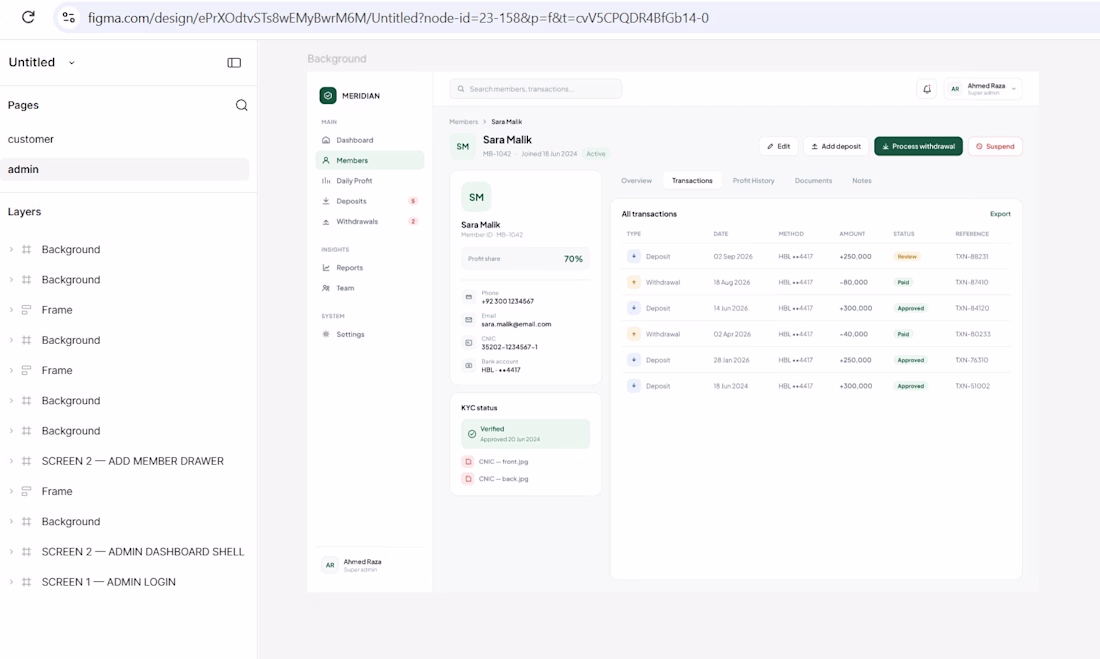This screenshot has width=1100, height=659.
Task: Click the Members breadcrumb link
Action: (x=464, y=122)
